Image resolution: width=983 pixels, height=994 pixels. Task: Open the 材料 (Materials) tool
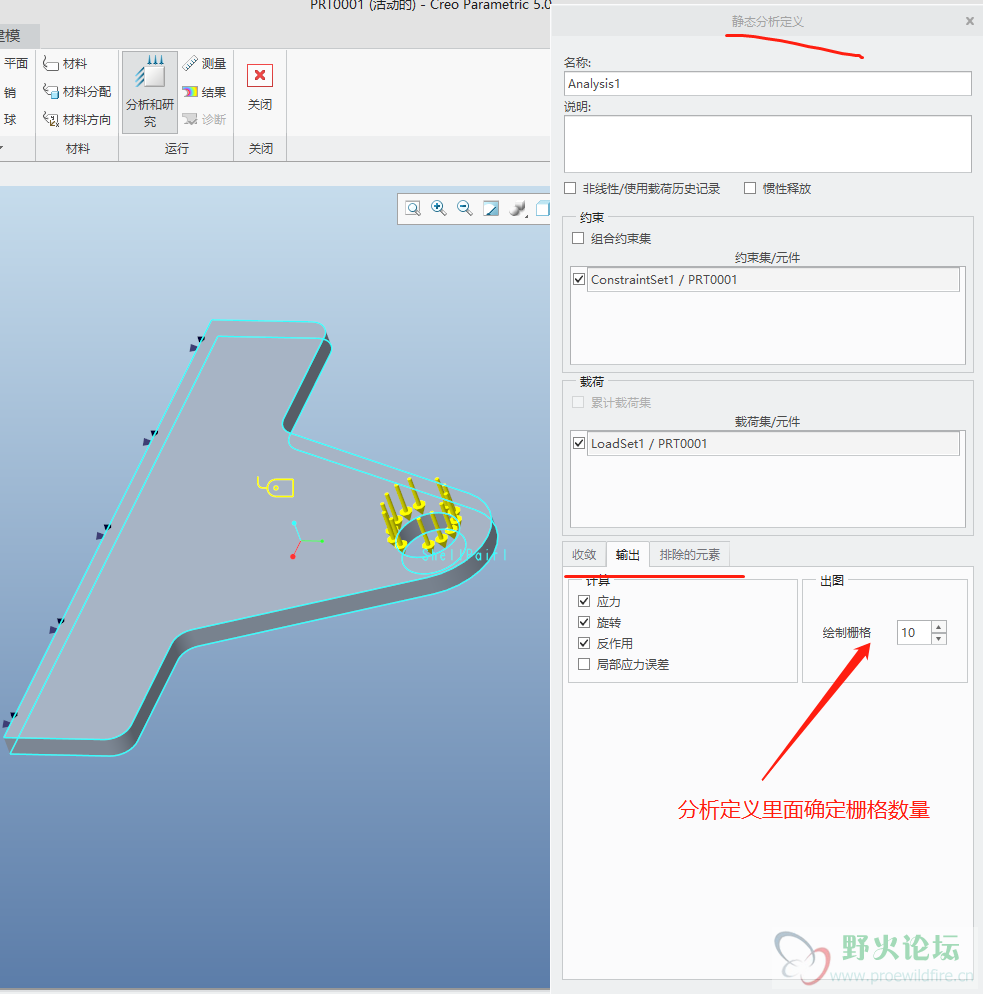[65, 63]
